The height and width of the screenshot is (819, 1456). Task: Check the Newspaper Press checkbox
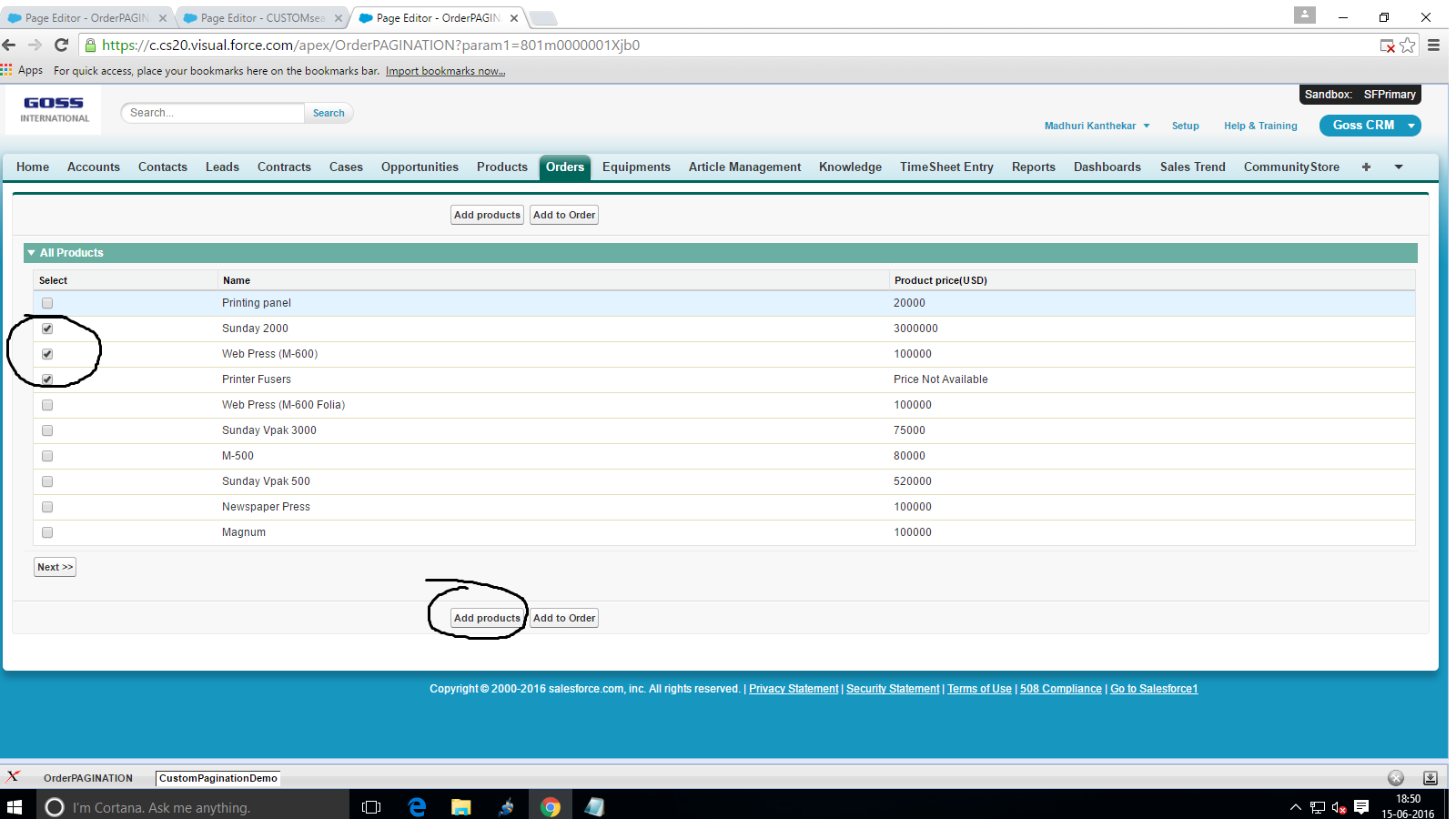coord(47,507)
